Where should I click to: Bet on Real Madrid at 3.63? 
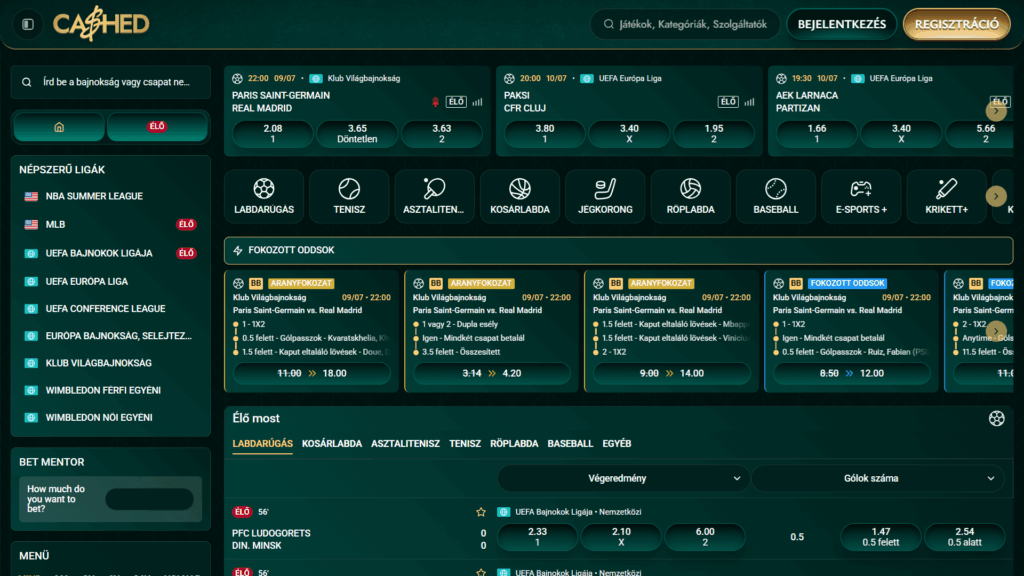tap(441, 134)
